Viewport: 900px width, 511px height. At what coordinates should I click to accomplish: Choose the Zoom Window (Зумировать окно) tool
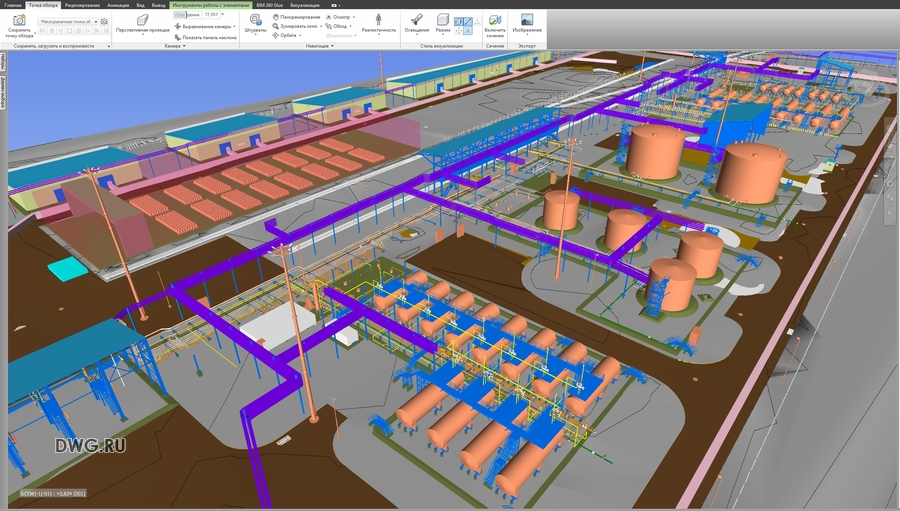pyautogui.click(x=299, y=26)
